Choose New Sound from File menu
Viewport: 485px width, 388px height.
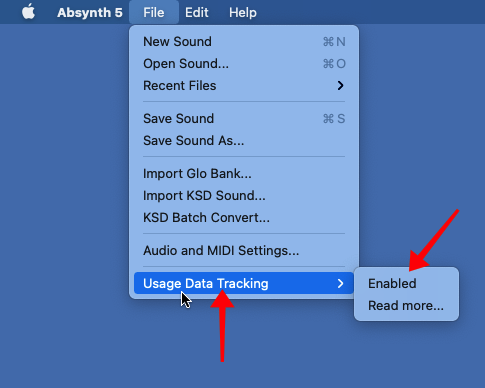[x=244, y=42]
